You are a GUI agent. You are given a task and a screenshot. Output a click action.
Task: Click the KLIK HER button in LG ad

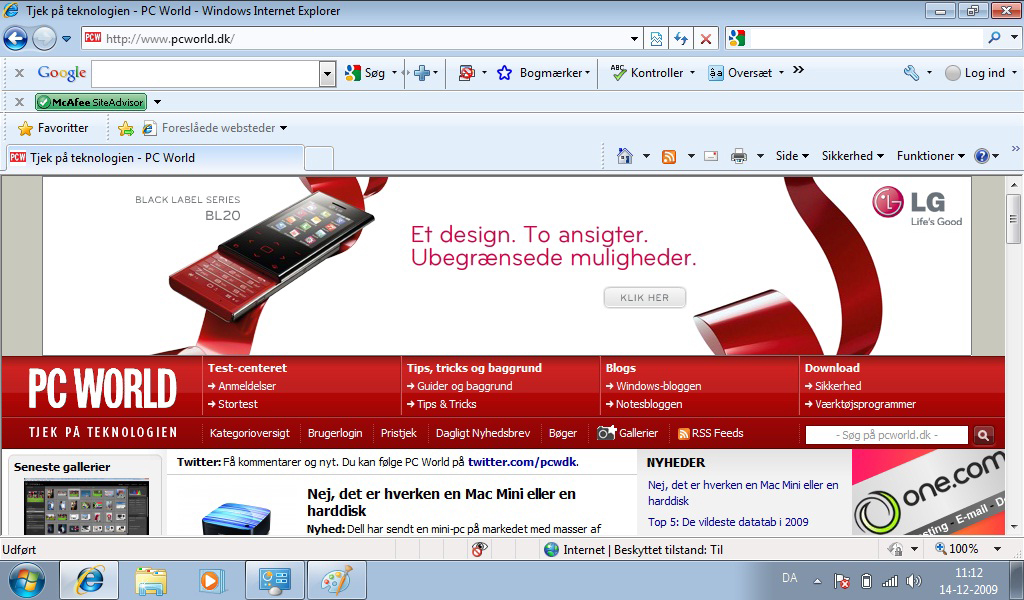point(644,298)
